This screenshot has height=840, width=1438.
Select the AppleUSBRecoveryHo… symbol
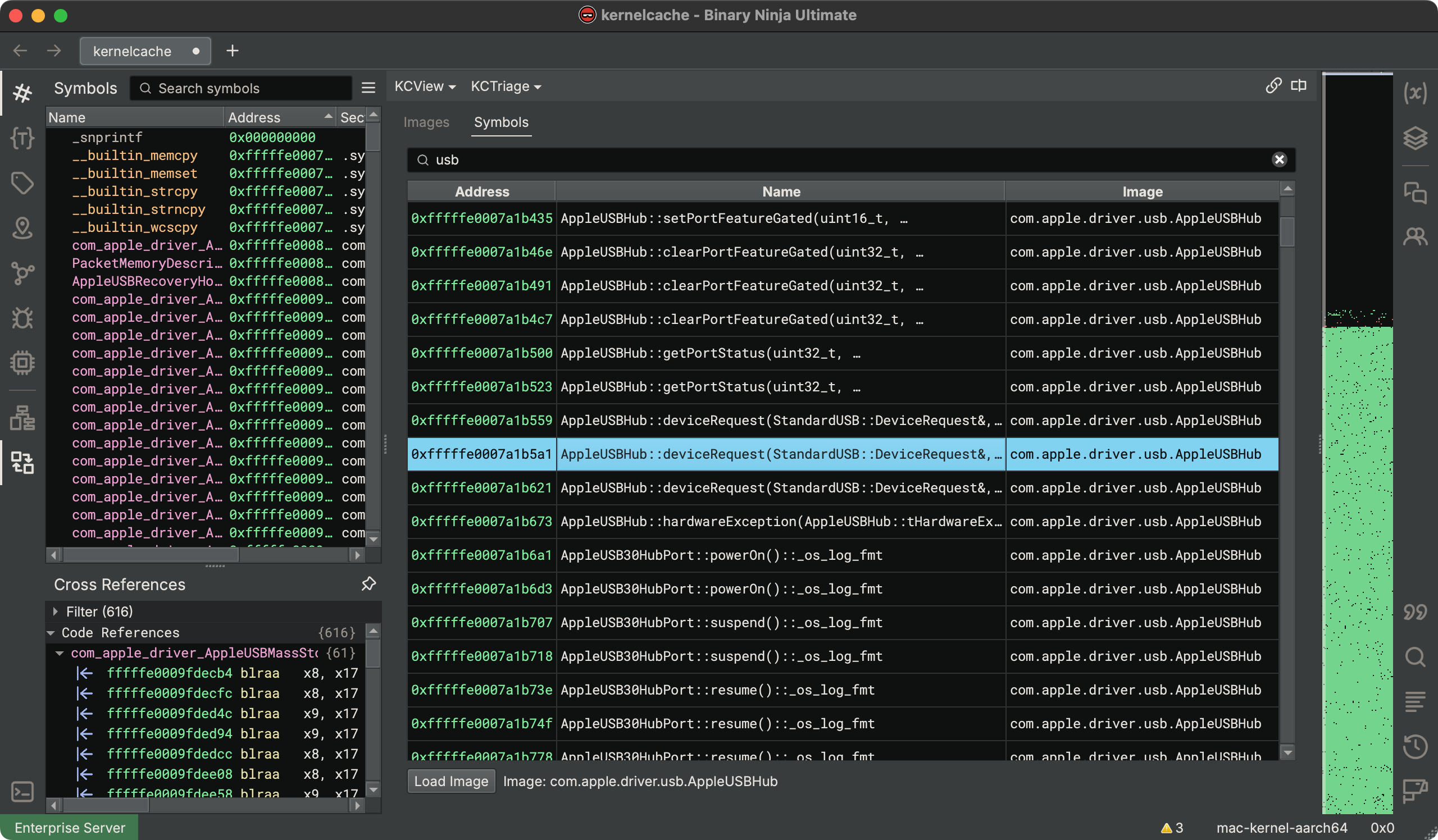pyautogui.click(x=206, y=281)
